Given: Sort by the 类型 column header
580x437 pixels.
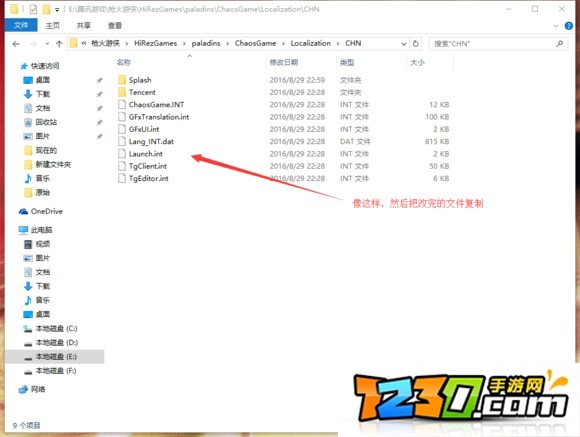Looking at the screenshot, I should (x=347, y=63).
